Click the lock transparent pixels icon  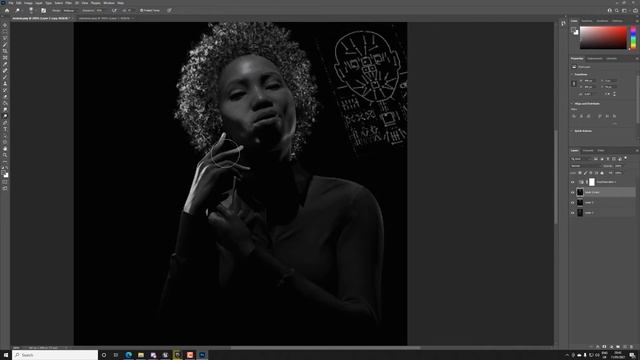tap(580, 173)
